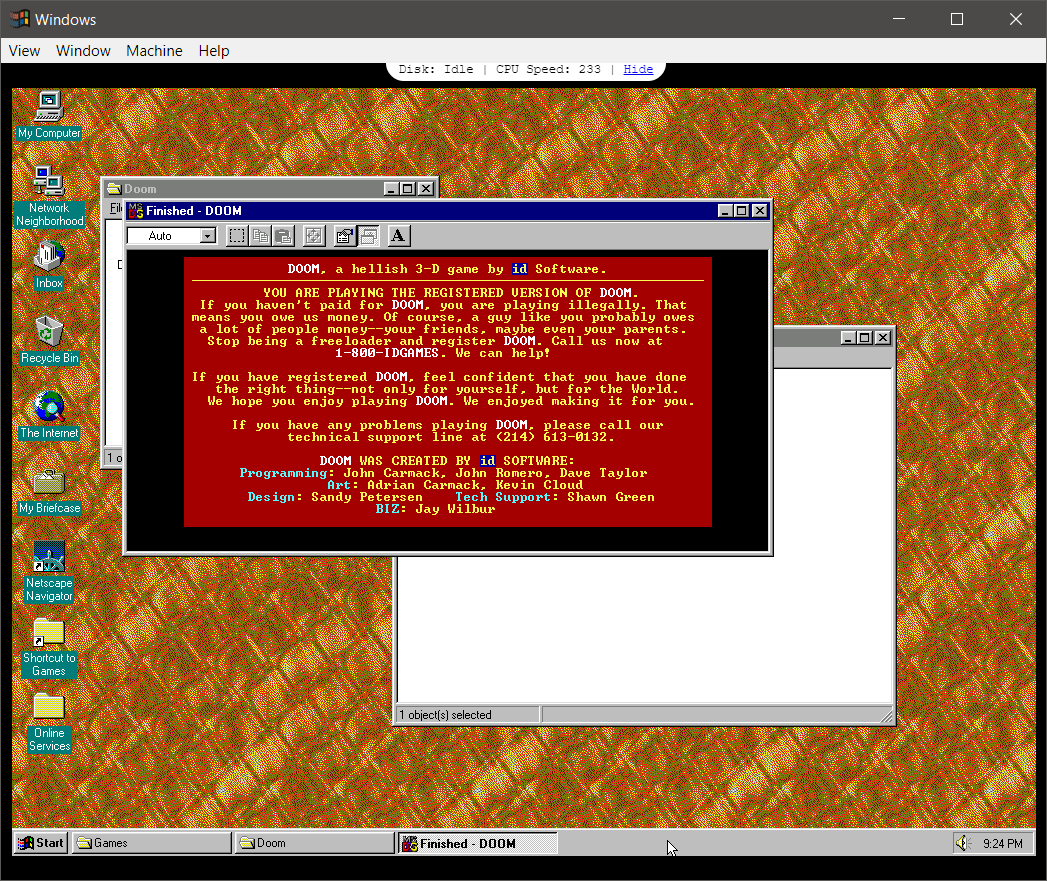Open My Computer desktop icon
This screenshot has height=881, width=1047.
pos(49,115)
